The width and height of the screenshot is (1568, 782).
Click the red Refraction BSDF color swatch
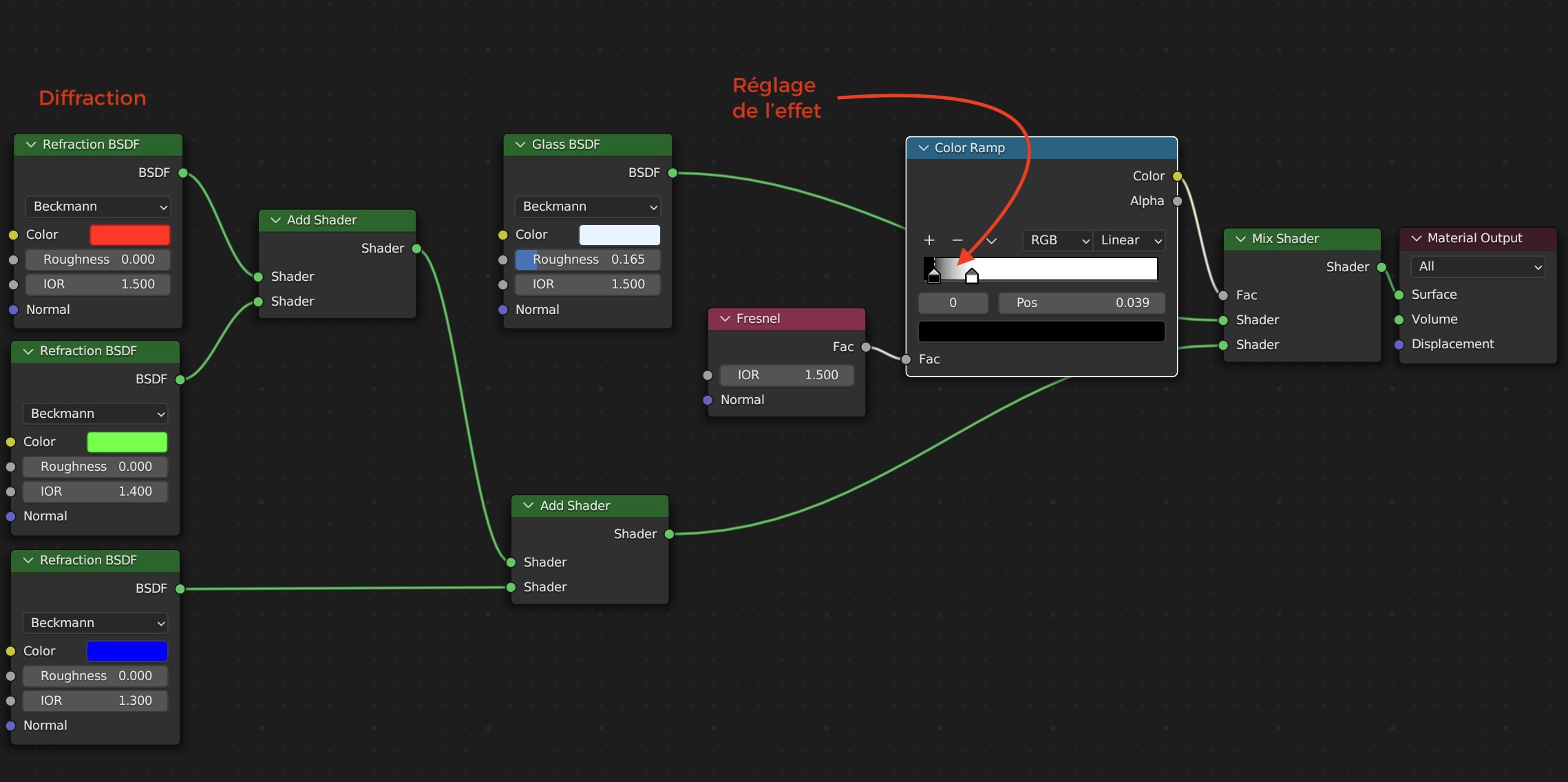click(x=130, y=235)
